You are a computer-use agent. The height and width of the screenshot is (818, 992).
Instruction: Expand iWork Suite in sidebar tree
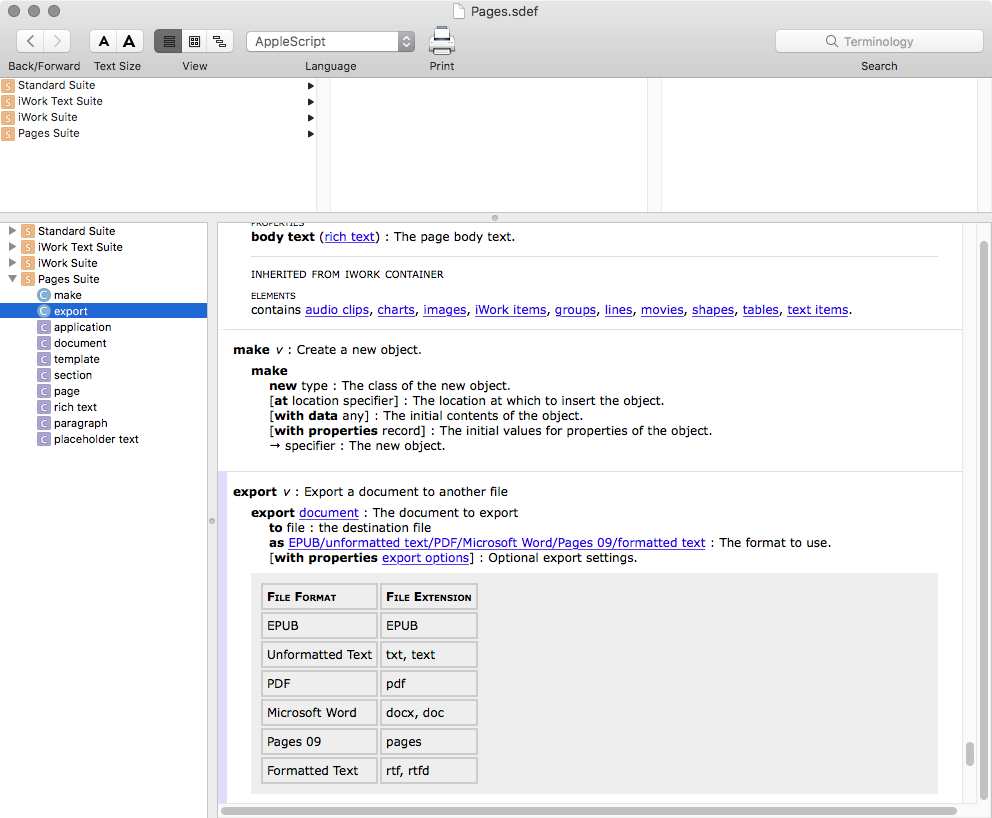(12, 263)
